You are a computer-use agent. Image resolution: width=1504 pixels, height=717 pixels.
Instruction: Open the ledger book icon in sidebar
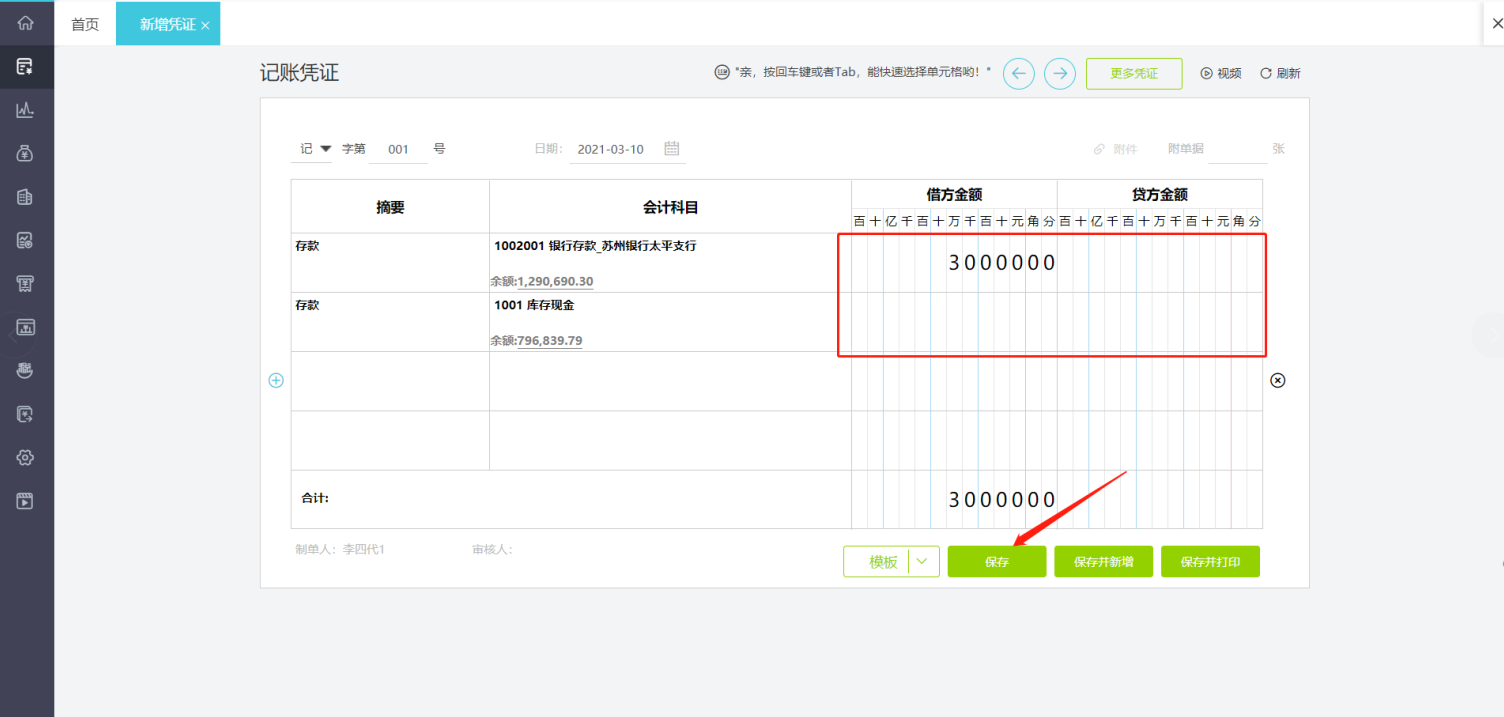pos(26,197)
